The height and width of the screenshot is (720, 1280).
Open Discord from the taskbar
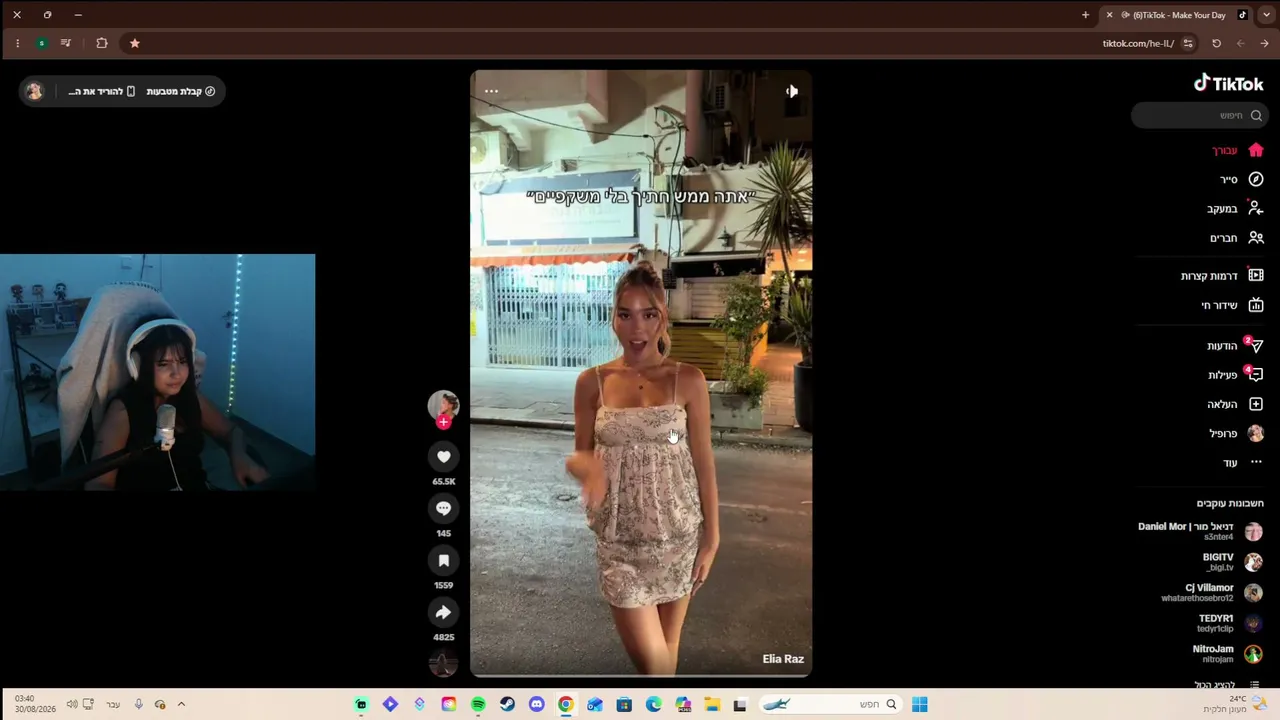point(536,704)
